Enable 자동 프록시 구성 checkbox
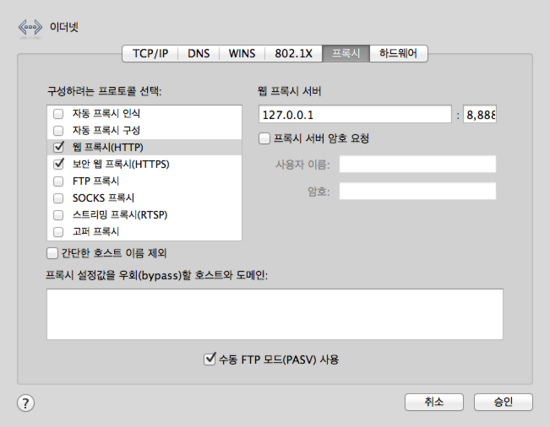Viewport: 550px width, 427px height. click(x=58, y=131)
